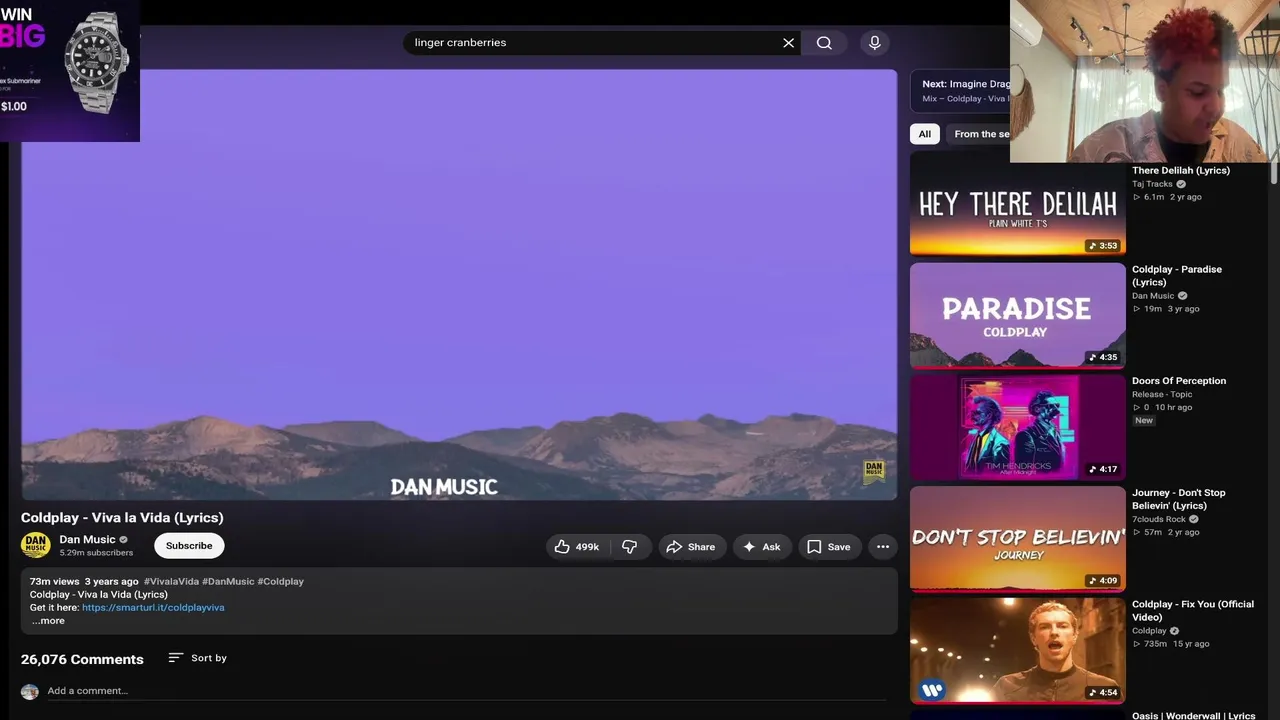Open the Taj Tracks channel
1280x720 pixels.
point(1152,184)
